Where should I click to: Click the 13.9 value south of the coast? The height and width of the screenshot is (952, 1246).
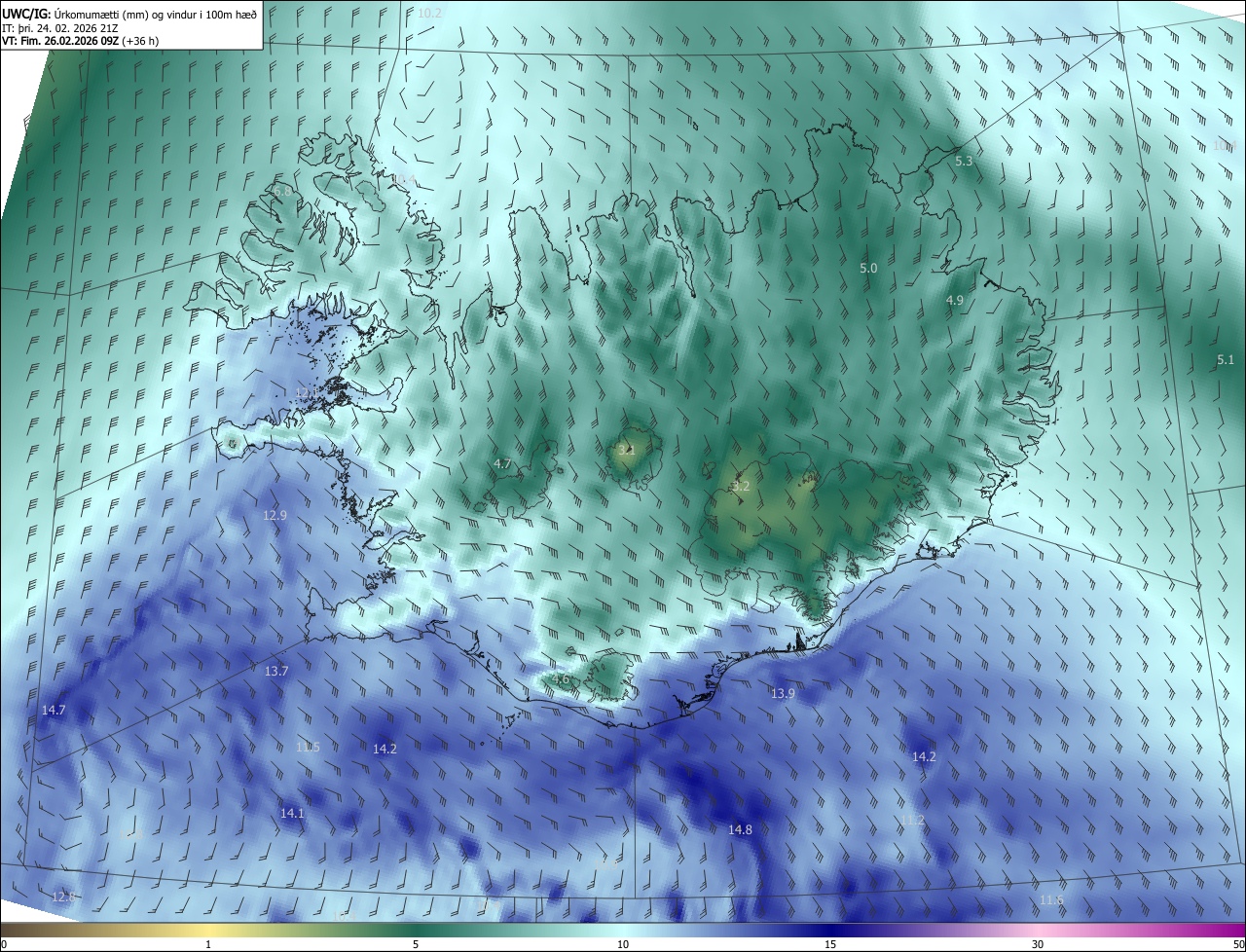(783, 694)
